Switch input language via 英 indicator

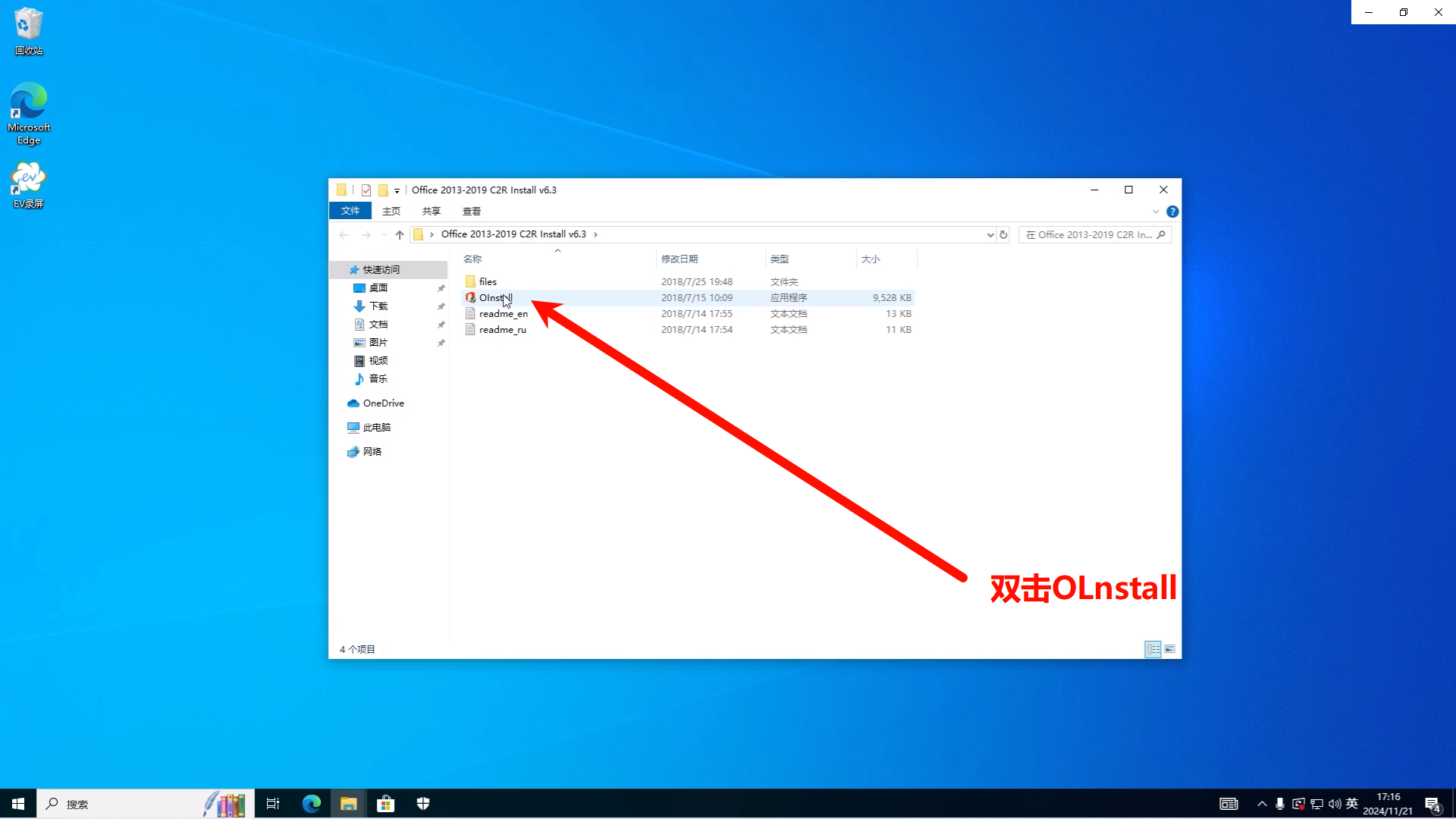click(1352, 804)
